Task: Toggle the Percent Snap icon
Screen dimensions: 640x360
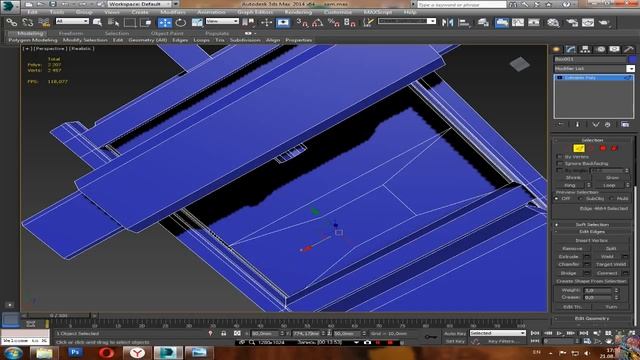Action: pyautogui.click(x=334, y=22)
